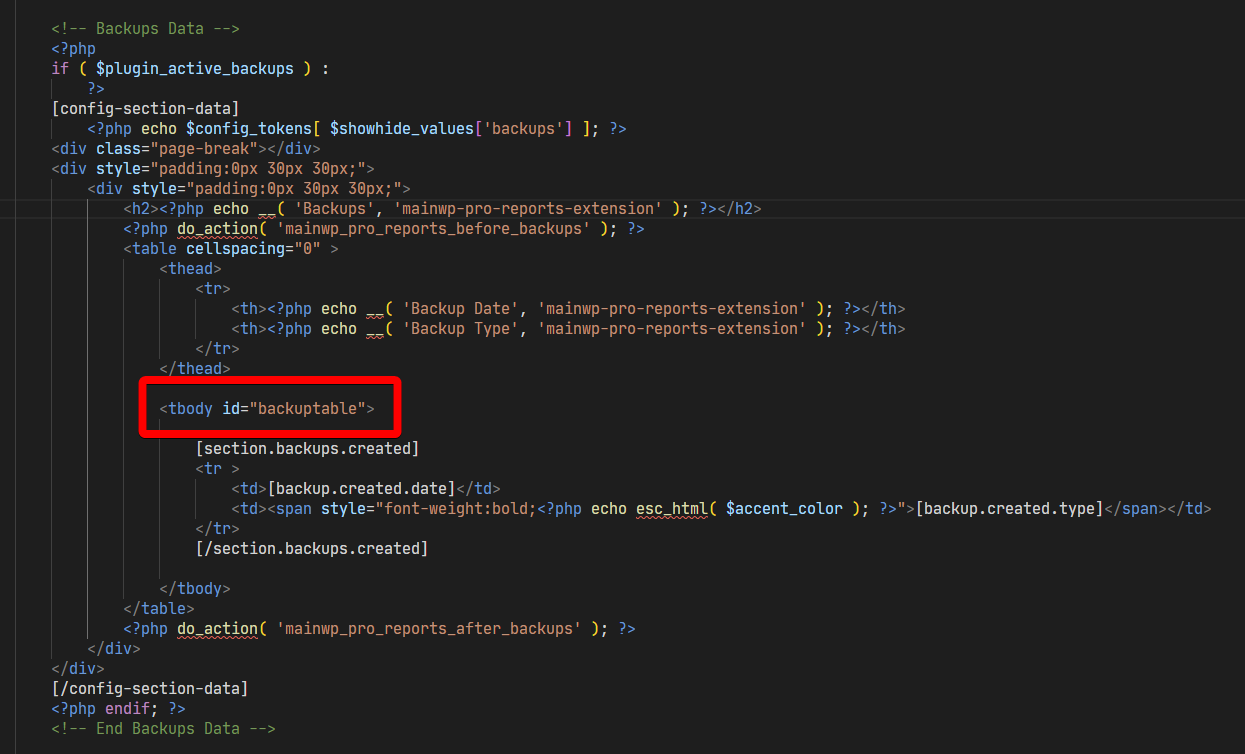The height and width of the screenshot is (754, 1245).
Task: Click the "backuptable" id value
Action: click(307, 408)
